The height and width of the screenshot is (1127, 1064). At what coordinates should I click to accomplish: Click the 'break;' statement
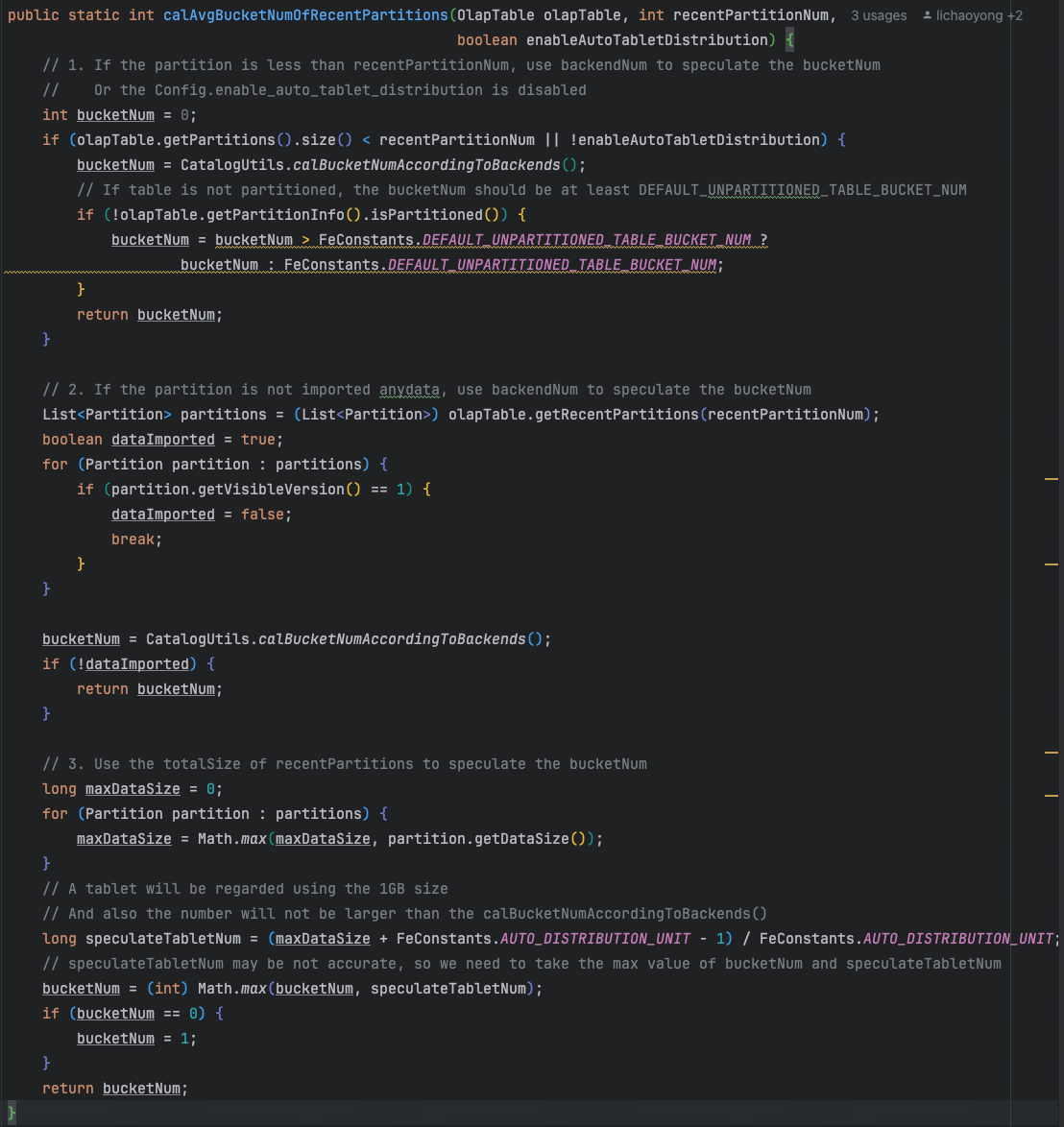coord(136,540)
